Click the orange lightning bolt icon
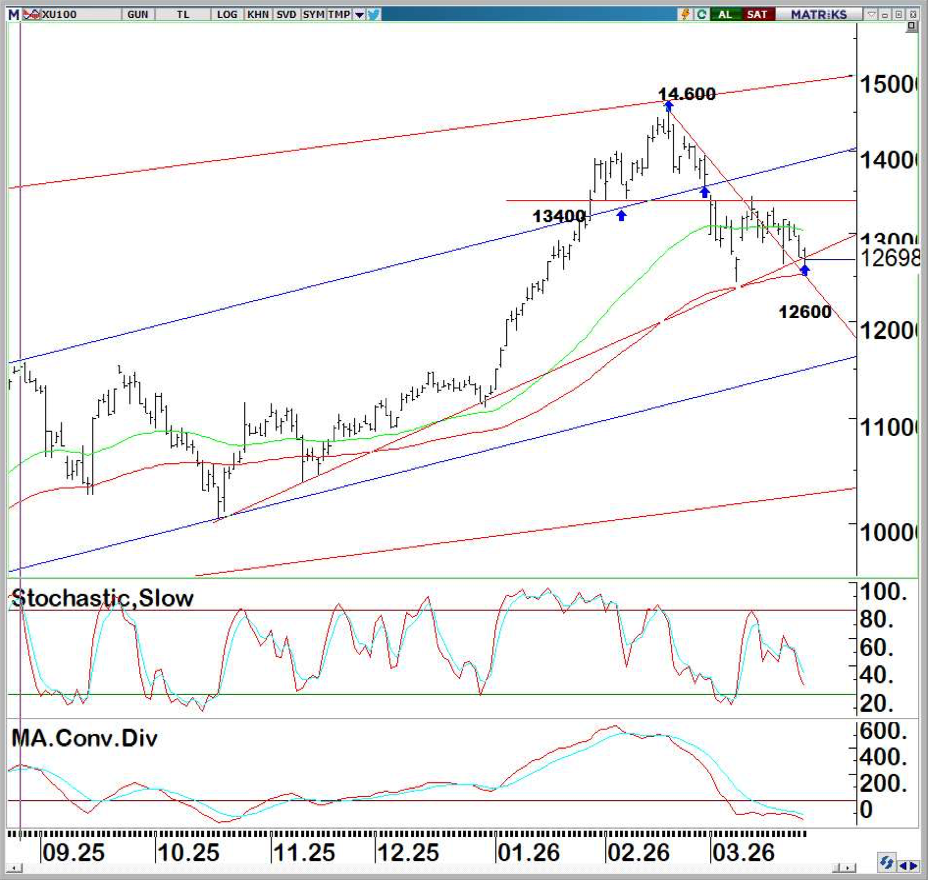 (685, 15)
